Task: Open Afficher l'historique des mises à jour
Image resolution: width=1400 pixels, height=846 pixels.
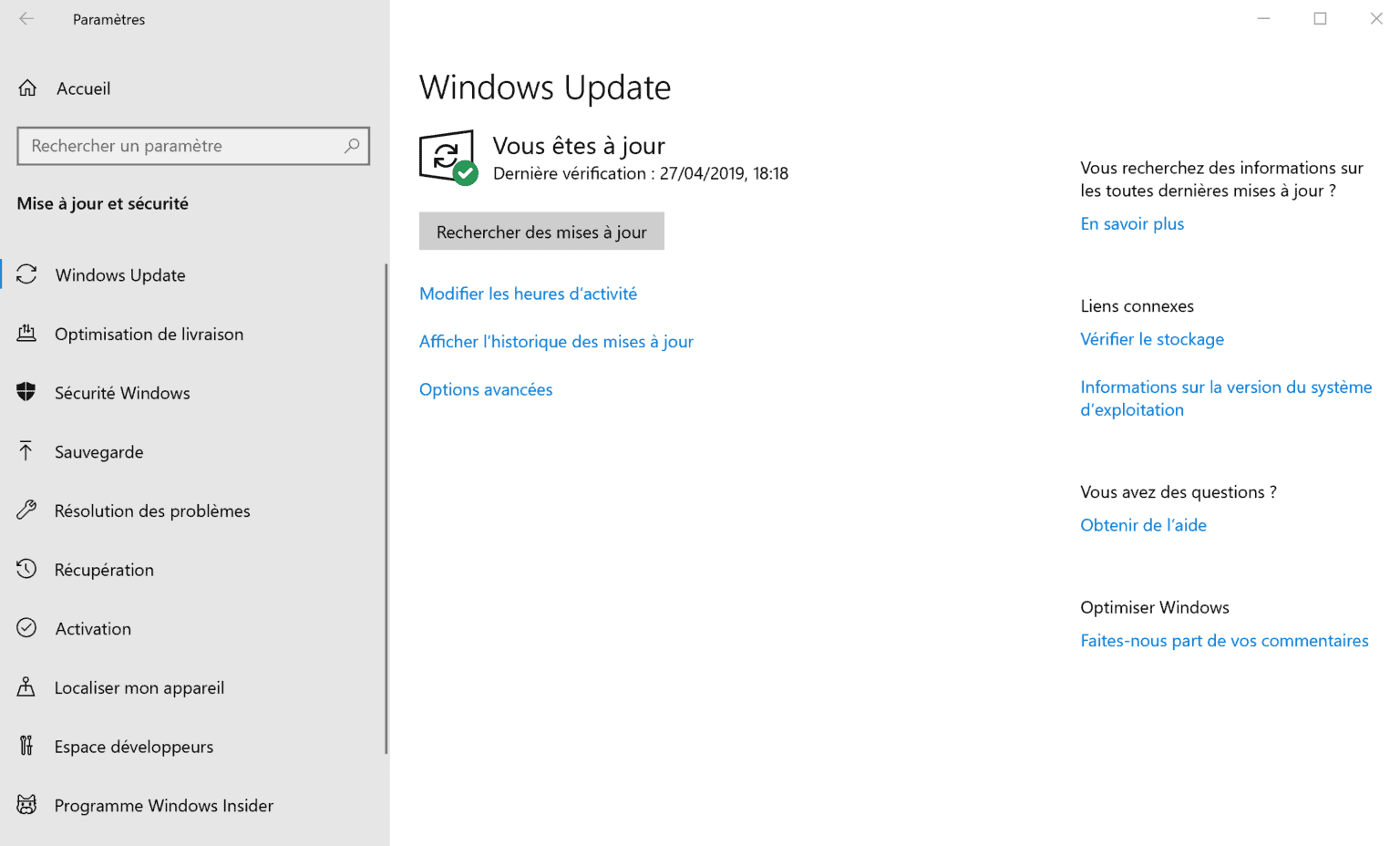Action: pyautogui.click(x=556, y=342)
